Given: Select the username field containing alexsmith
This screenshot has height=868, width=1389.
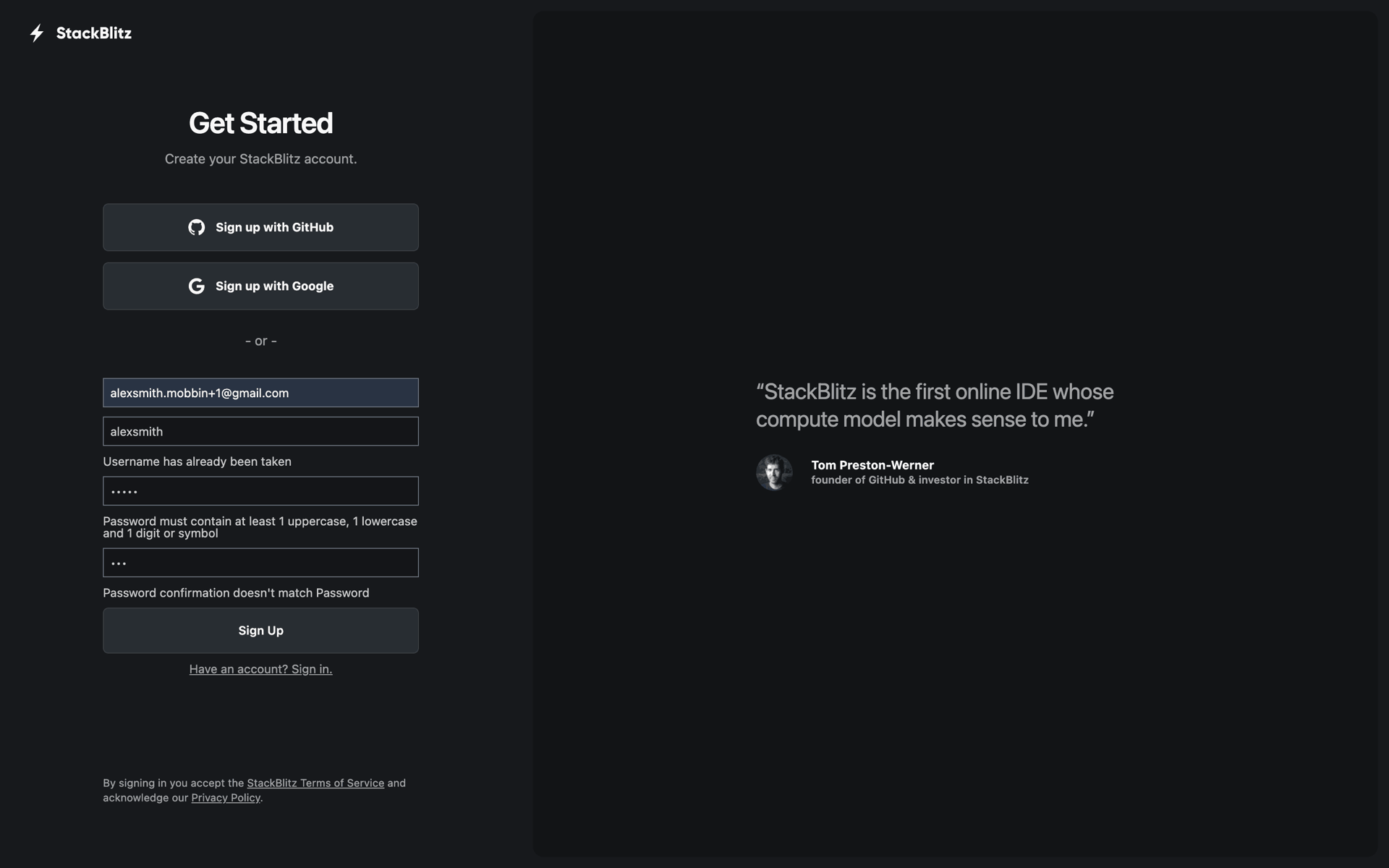Looking at the screenshot, I should tap(260, 431).
